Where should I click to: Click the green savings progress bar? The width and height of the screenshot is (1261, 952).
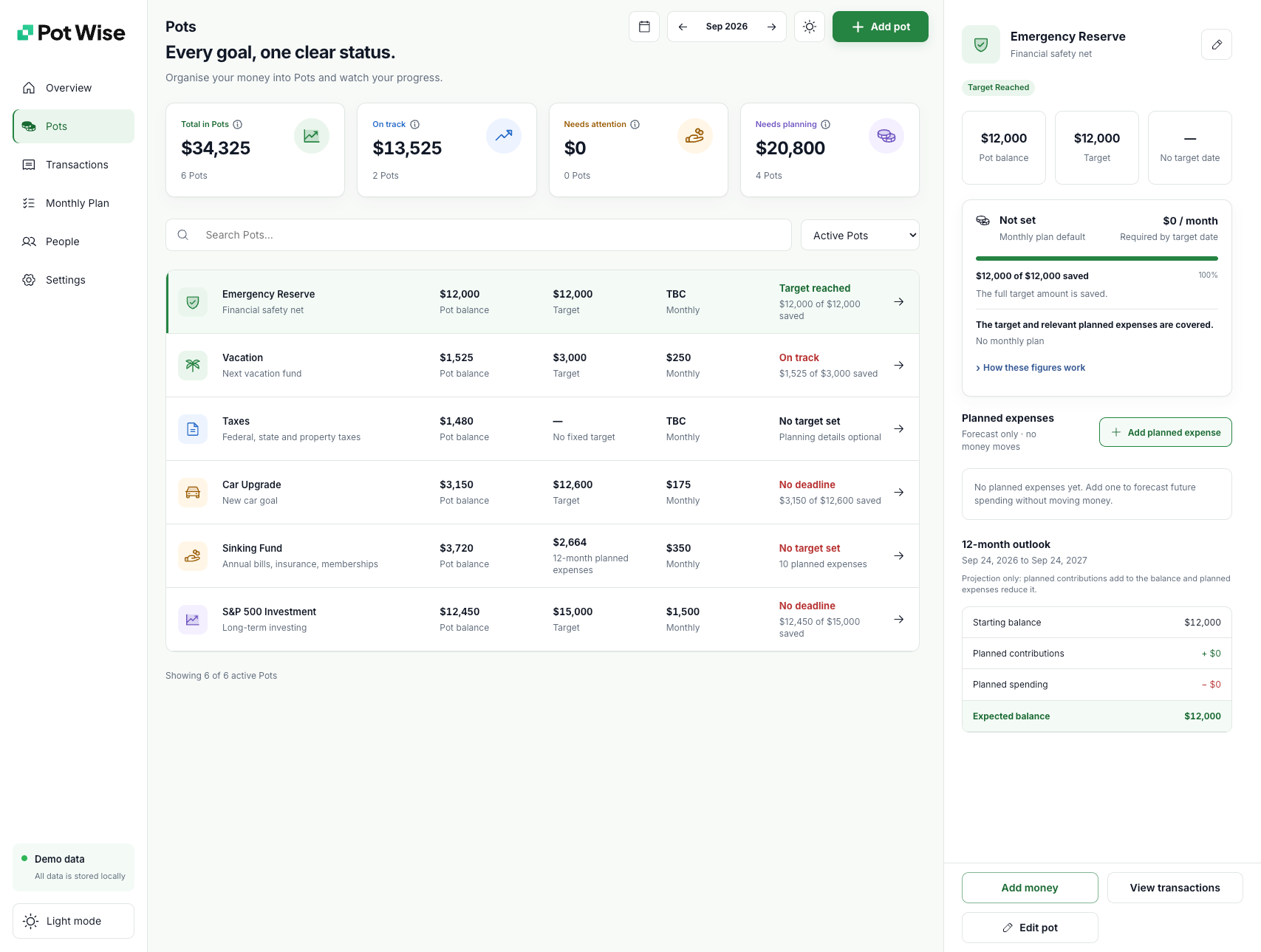tap(1097, 258)
